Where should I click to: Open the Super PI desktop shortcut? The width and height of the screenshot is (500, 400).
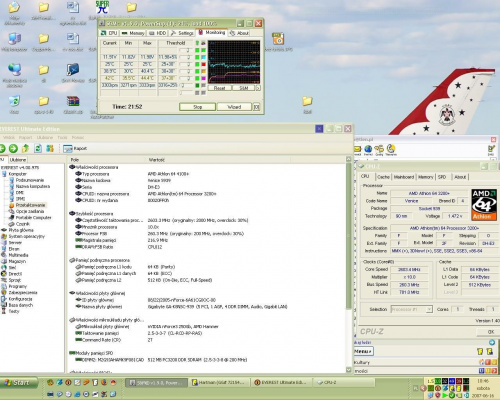coord(102,7)
